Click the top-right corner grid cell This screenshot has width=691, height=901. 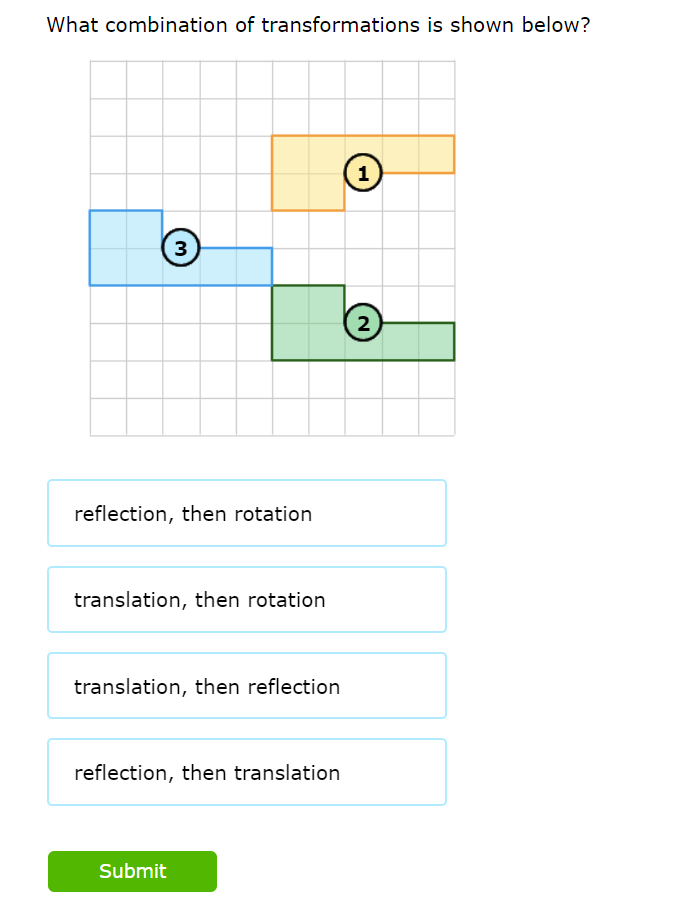436,80
